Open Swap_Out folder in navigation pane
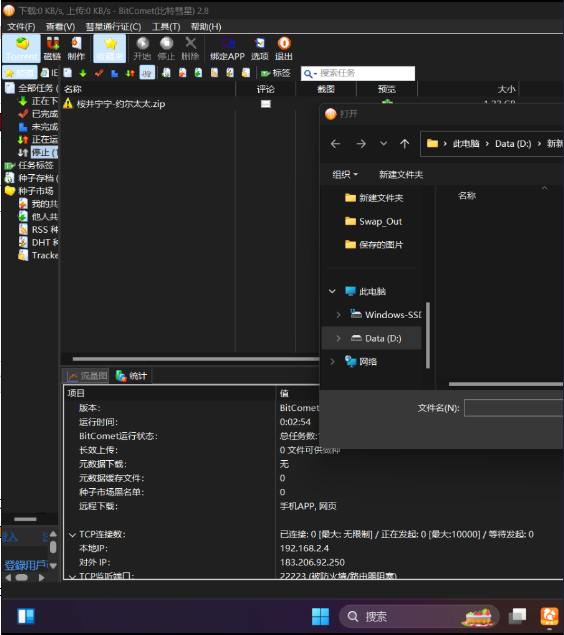 373,222
